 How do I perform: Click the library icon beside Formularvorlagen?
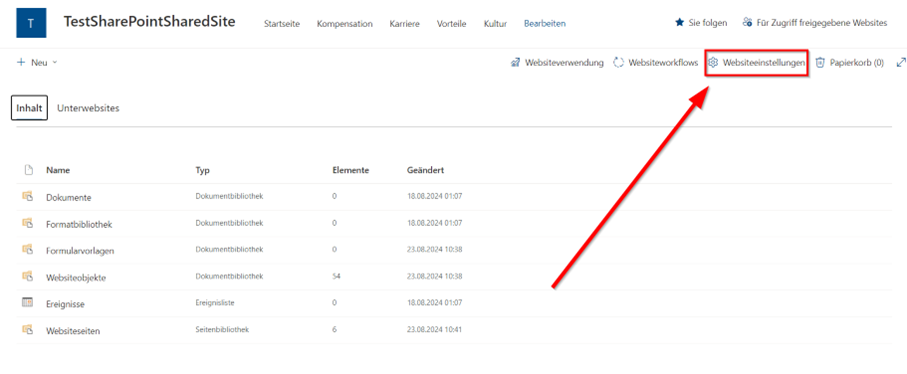[27, 250]
